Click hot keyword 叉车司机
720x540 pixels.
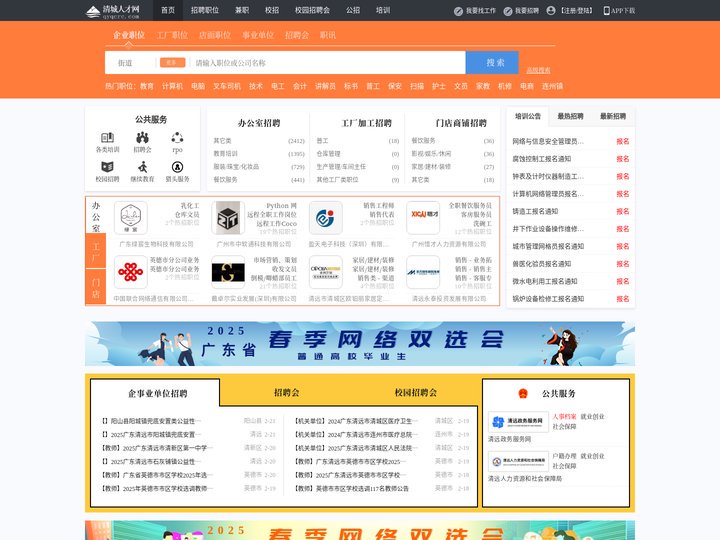coord(227,86)
